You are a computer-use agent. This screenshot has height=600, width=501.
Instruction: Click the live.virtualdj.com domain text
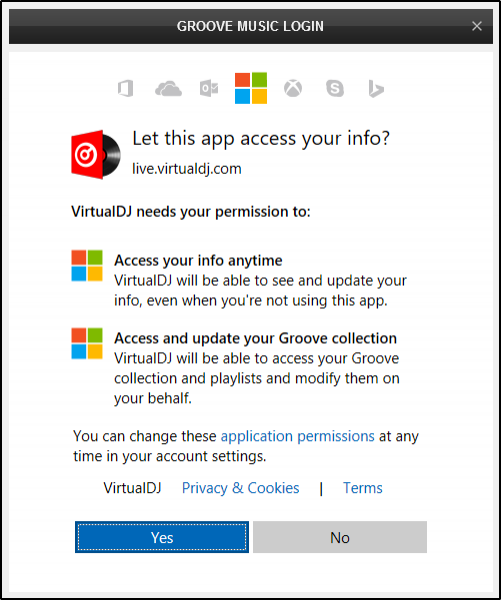[x=187, y=169]
